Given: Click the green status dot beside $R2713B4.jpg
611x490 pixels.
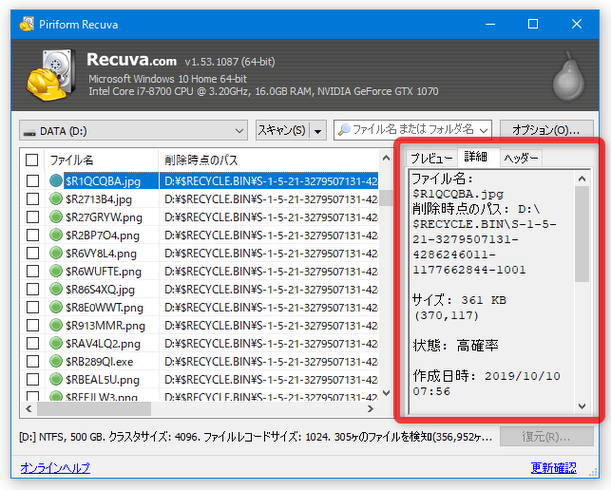Looking at the screenshot, I should [x=56, y=199].
